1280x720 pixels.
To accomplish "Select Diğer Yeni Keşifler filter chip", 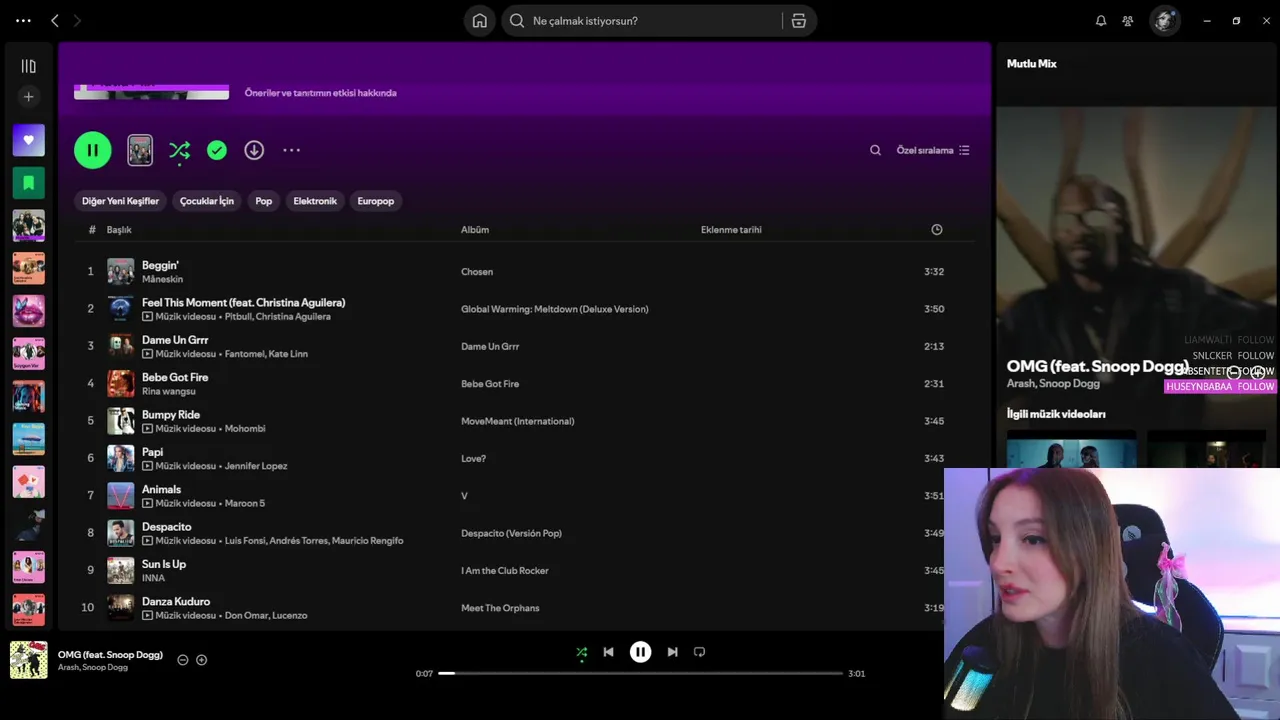I will tap(120, 201).
